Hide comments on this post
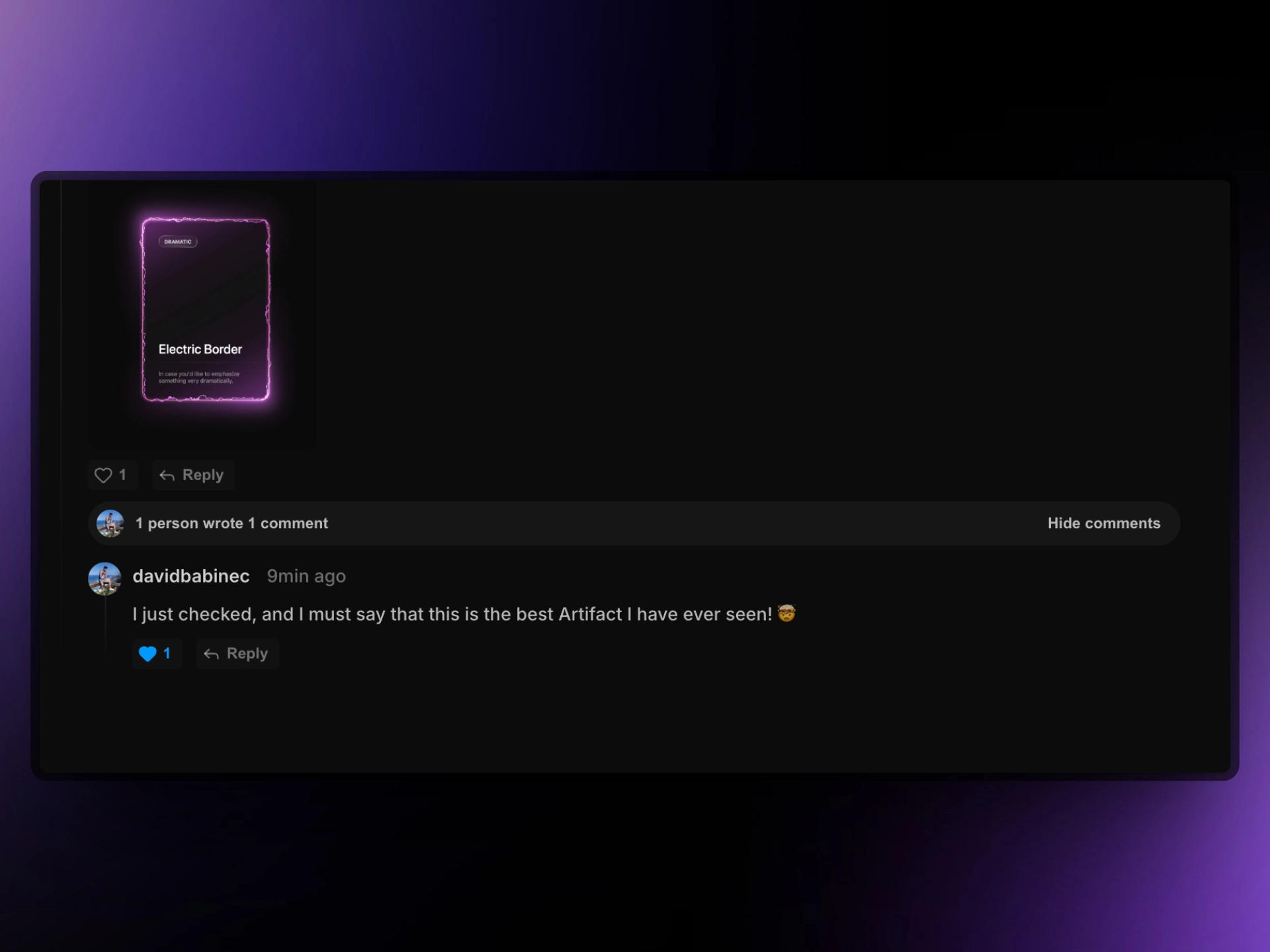This screenshot has height=952, width=1270. (1103, 524)
